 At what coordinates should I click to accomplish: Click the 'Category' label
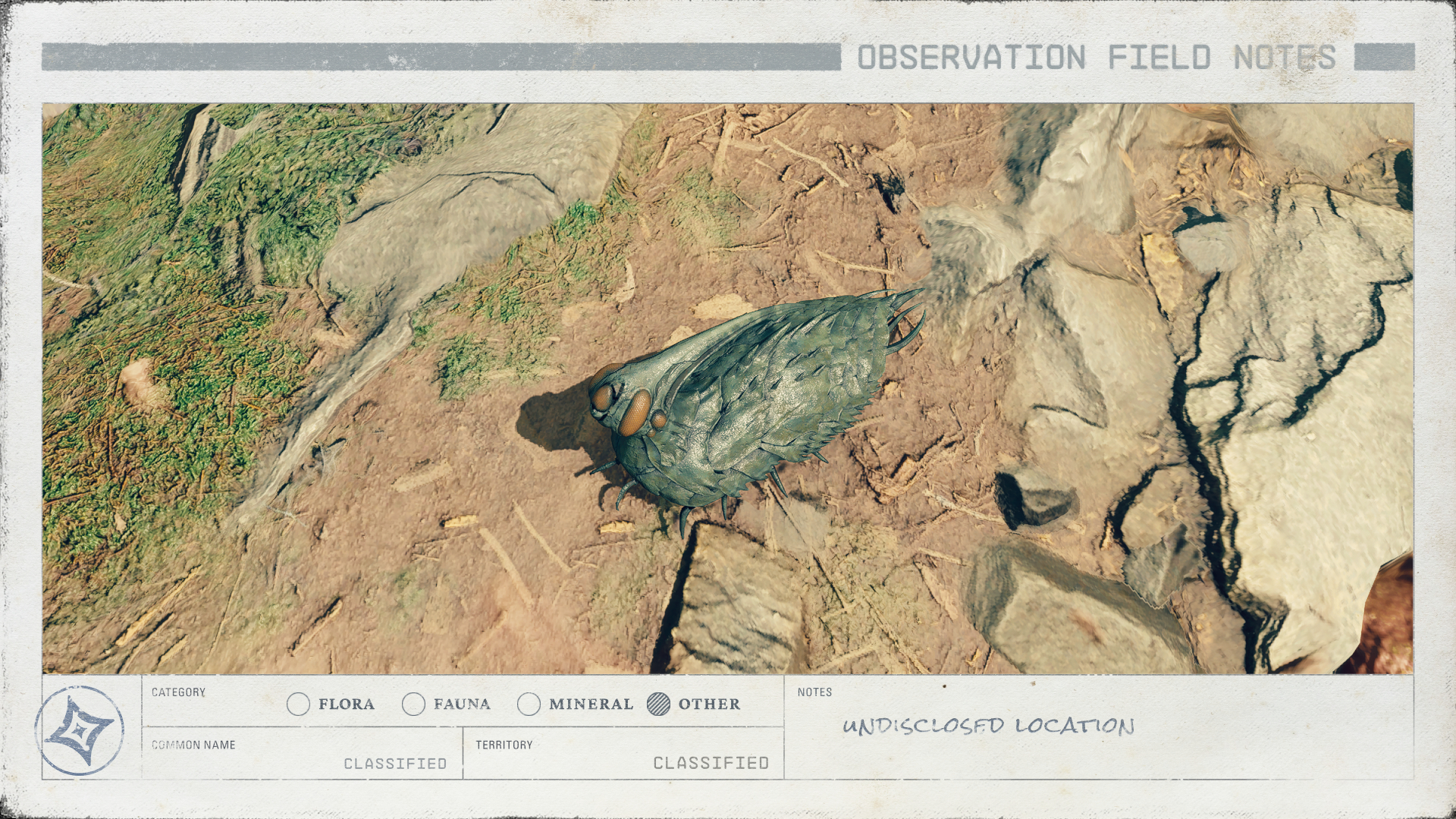178,692
